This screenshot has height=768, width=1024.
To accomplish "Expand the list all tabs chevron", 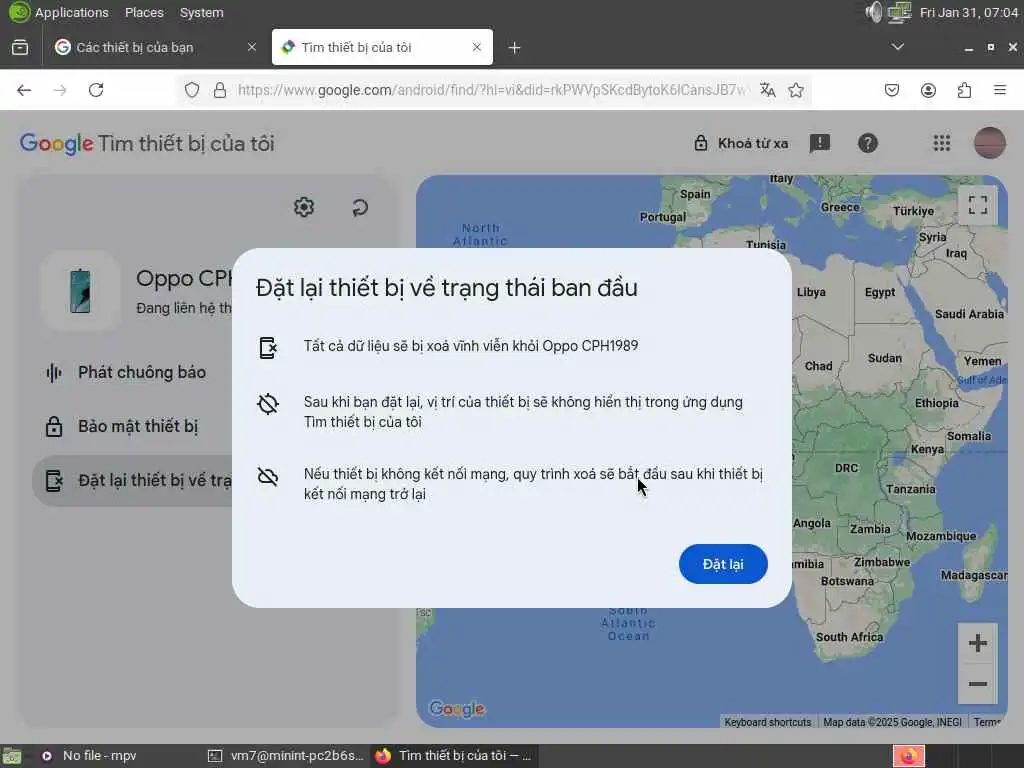I will [898, 47].
